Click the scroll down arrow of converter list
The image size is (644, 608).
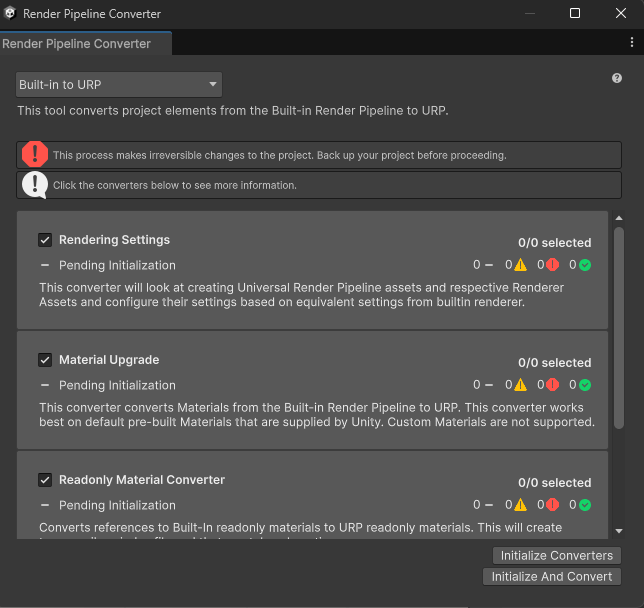(x=619, y=531)
